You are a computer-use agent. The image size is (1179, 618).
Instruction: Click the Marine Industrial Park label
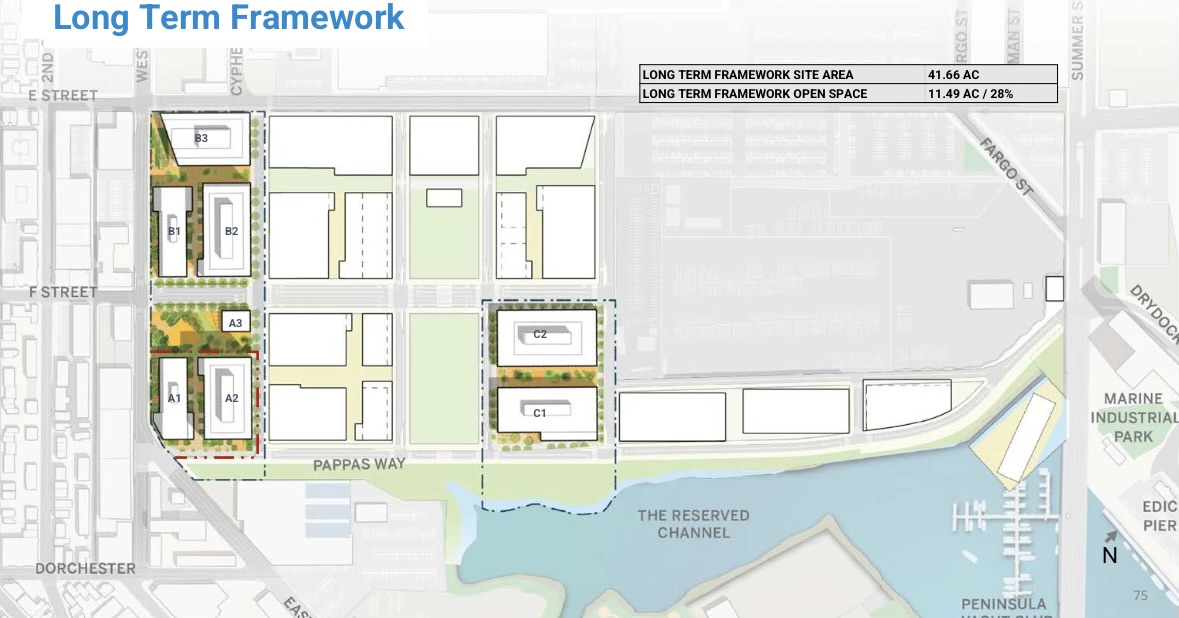(x=1134, y=417)
